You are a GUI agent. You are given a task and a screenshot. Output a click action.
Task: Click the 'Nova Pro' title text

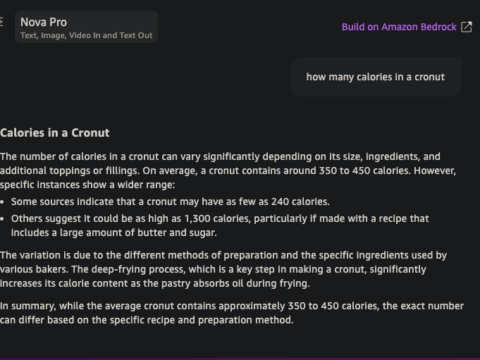click(x=44, y=22)
